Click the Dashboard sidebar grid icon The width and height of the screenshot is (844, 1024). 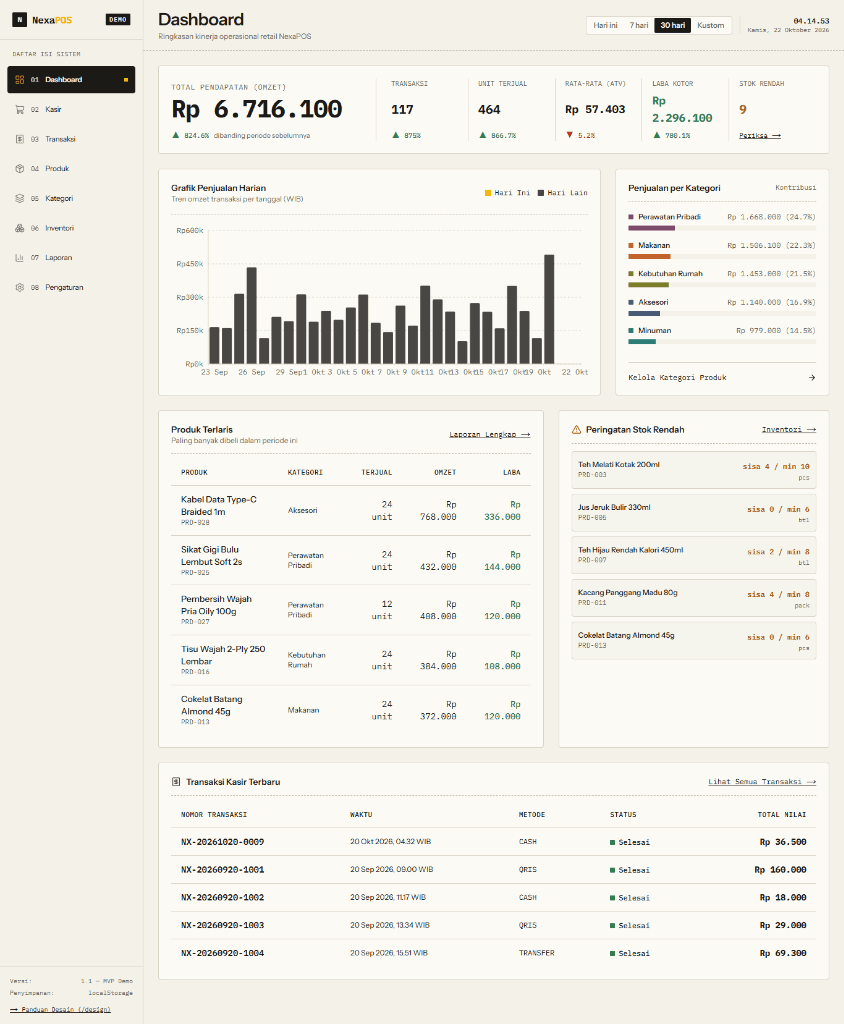(20, 80)
